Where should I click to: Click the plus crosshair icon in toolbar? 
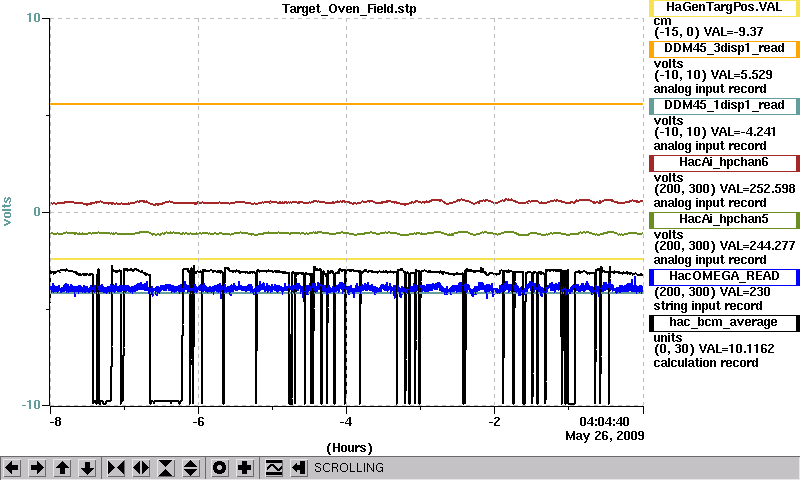pos(245,468)
